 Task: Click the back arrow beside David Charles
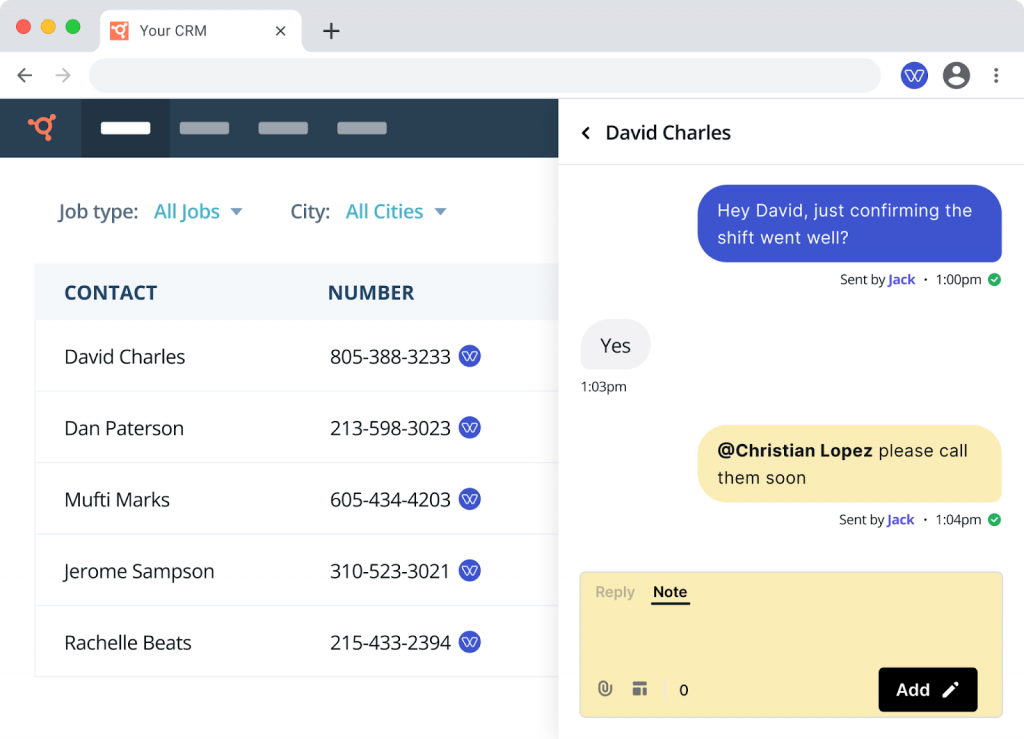coord(585,132)
